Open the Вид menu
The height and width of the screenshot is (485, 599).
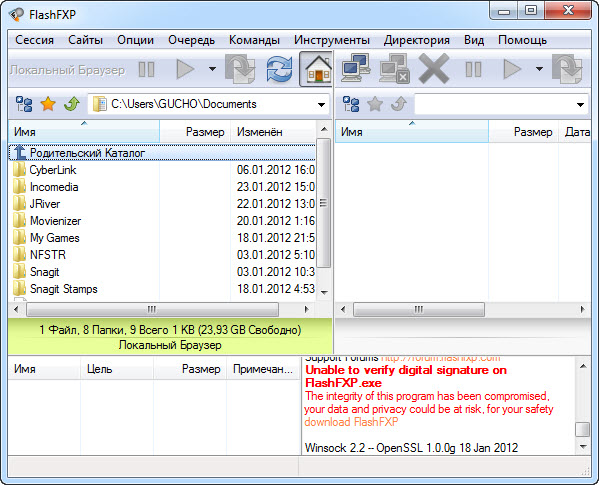coord(474,40)
